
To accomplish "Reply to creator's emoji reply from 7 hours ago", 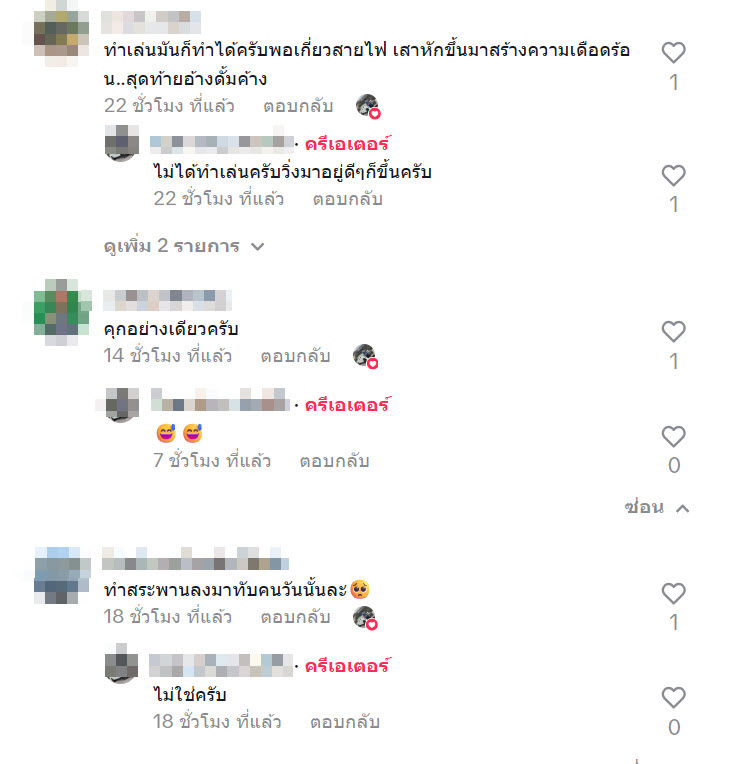I will 334,460.
